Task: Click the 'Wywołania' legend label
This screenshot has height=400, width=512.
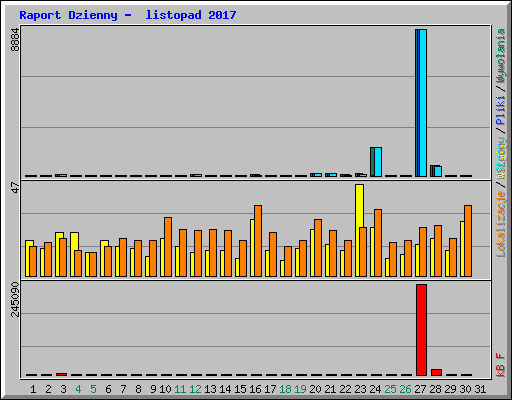Action: coord(500,55)
